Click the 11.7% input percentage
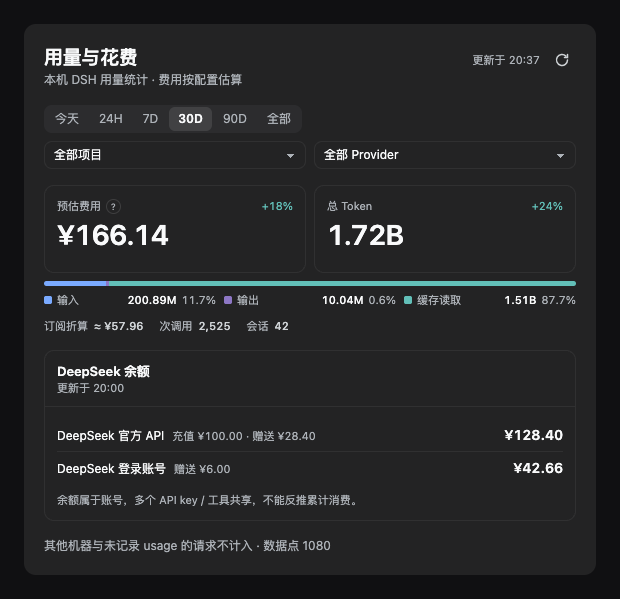The image size is (620, 599). point(199,300)
